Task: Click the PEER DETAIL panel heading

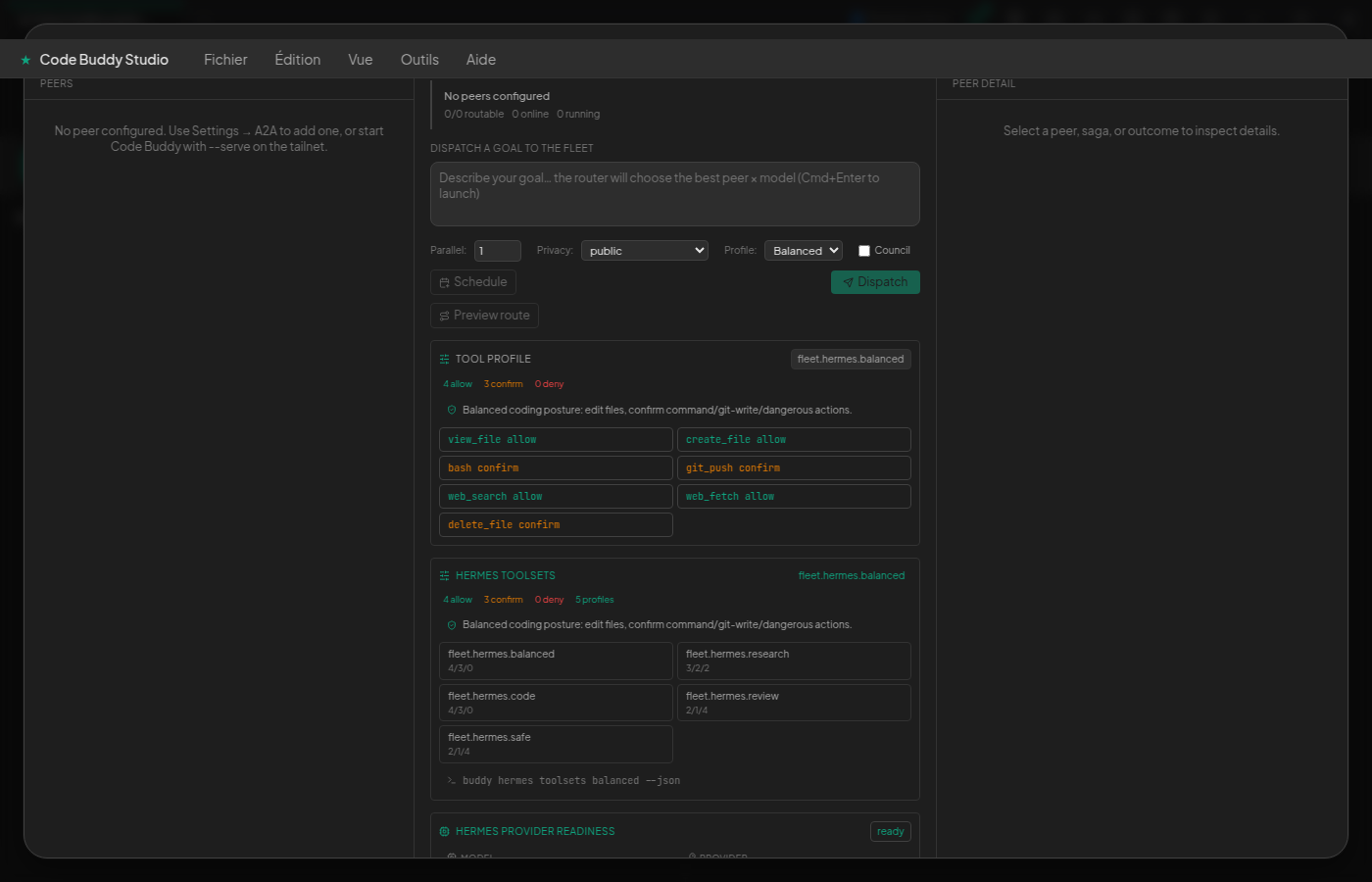Action: [x=984, y=83]
